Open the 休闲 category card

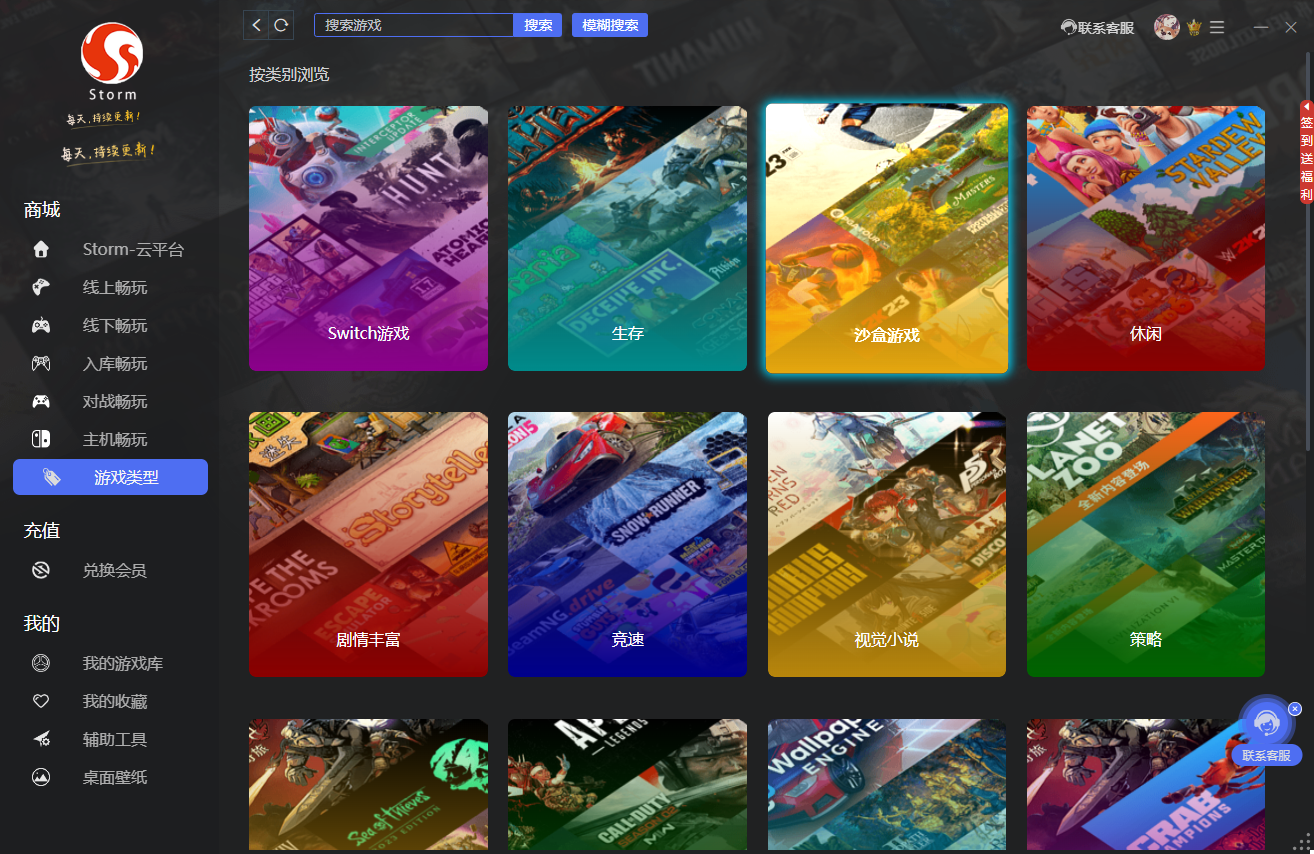pyautogui.click(x=1146, y=239)
